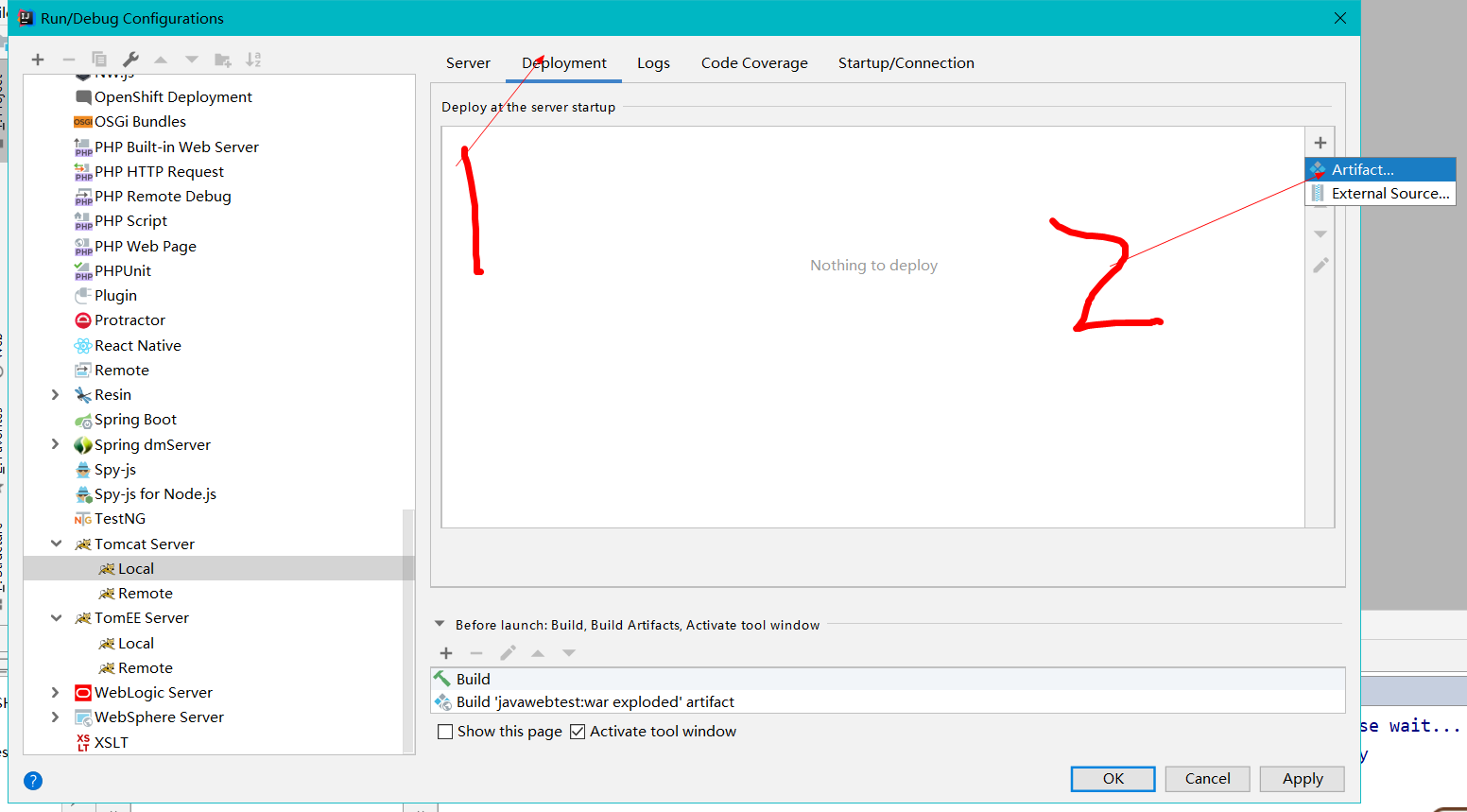
Task: Remove configuration with the minus icon
Action: pos(68,60)
